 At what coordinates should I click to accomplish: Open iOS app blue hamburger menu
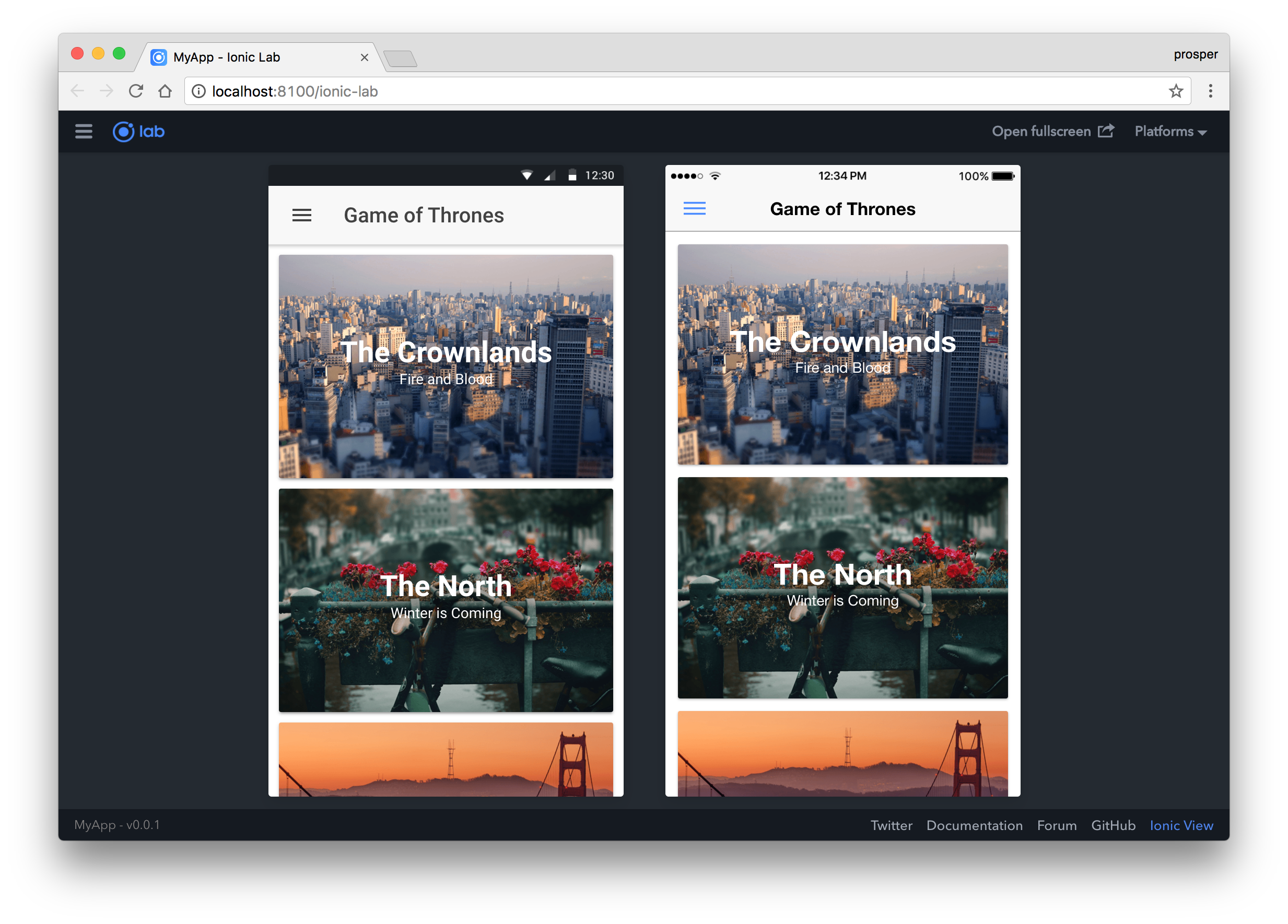click(694, 209)
